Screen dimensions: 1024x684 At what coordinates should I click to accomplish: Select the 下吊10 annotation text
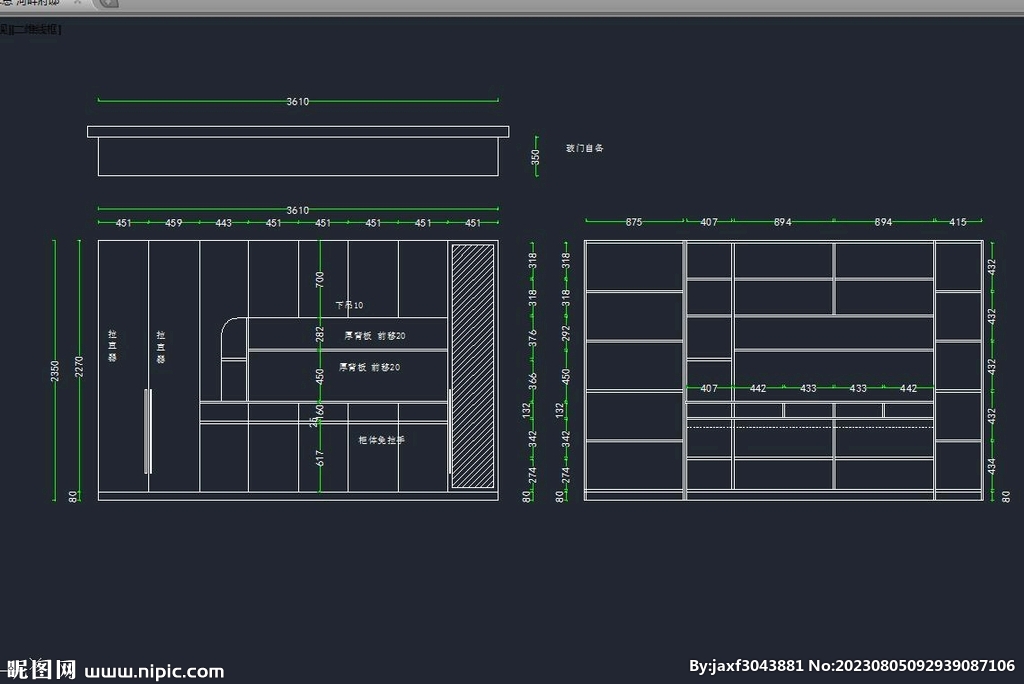(x=349, y=305)
